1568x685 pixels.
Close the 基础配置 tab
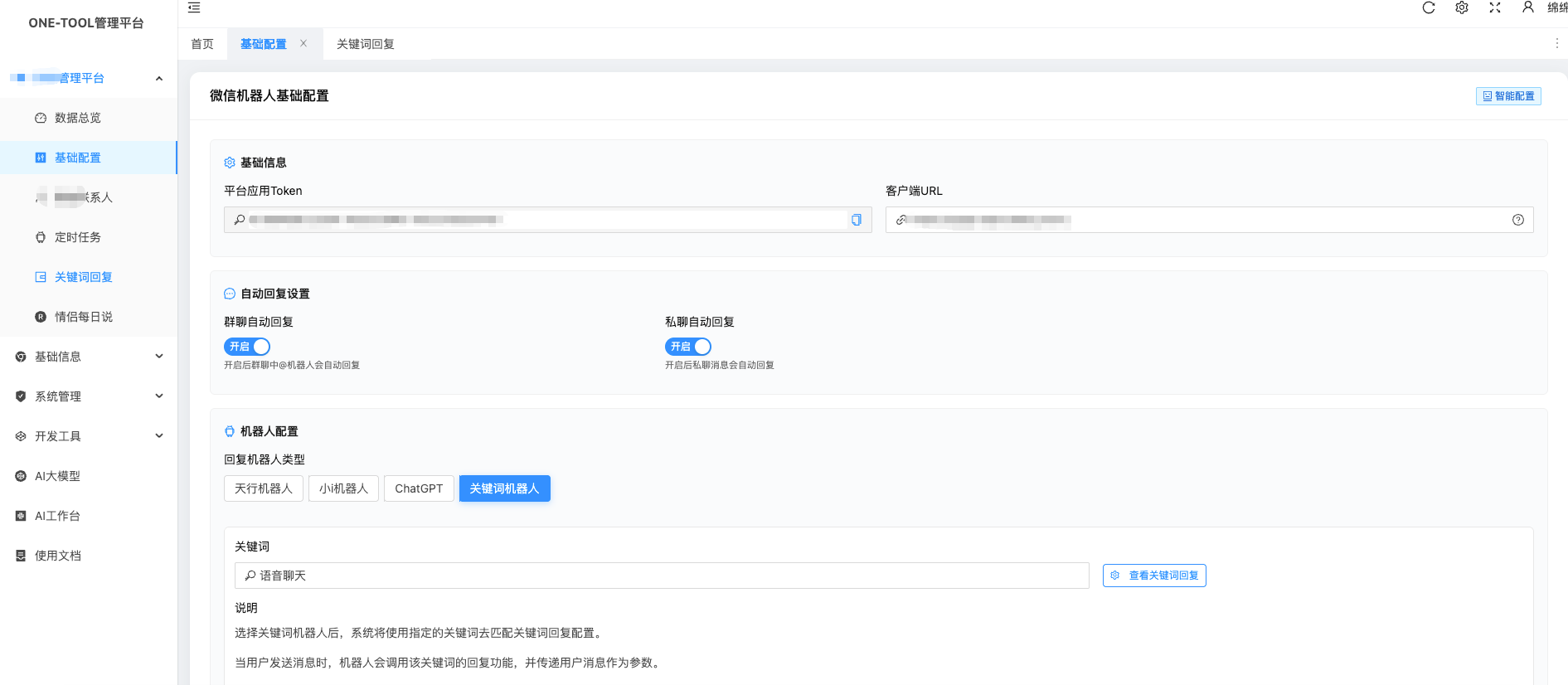(303, 43)
